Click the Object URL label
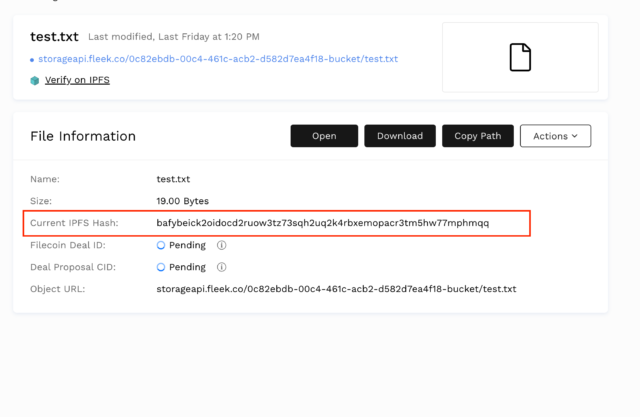640x417 pixels. (x=58, y=289)
